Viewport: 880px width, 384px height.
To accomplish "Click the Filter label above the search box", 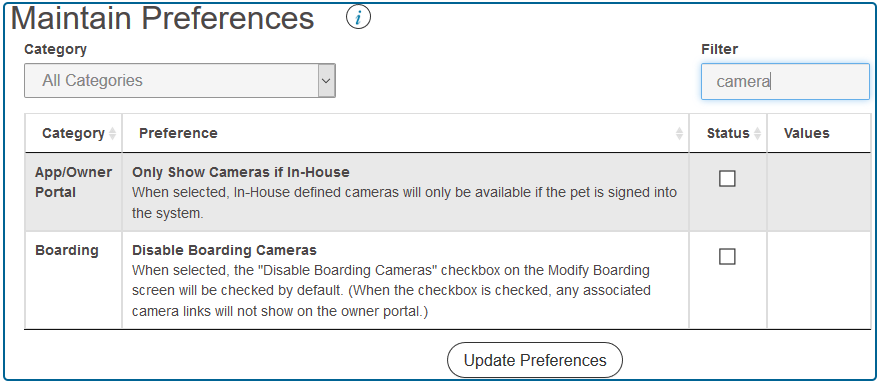I will coord(719,49).
